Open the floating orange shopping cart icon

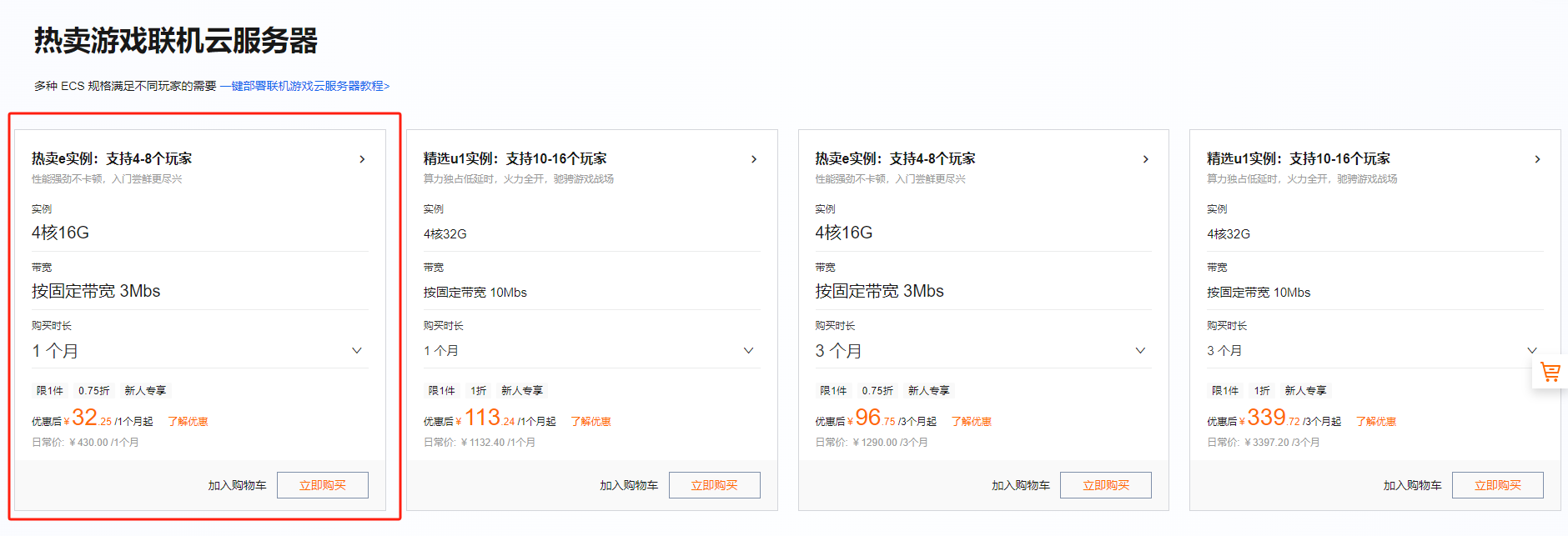pyautogui.click(x=1550, y=372)
